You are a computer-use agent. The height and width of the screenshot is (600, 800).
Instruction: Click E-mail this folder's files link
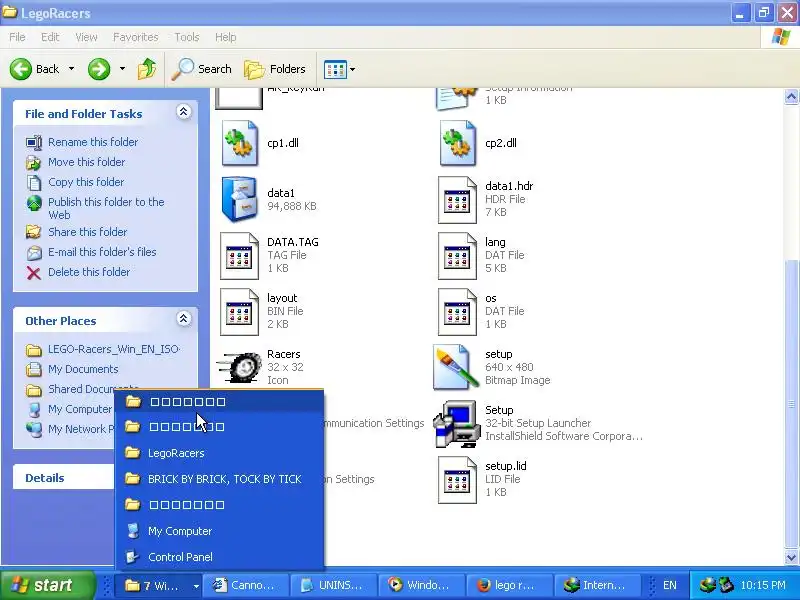click(102, 252)
